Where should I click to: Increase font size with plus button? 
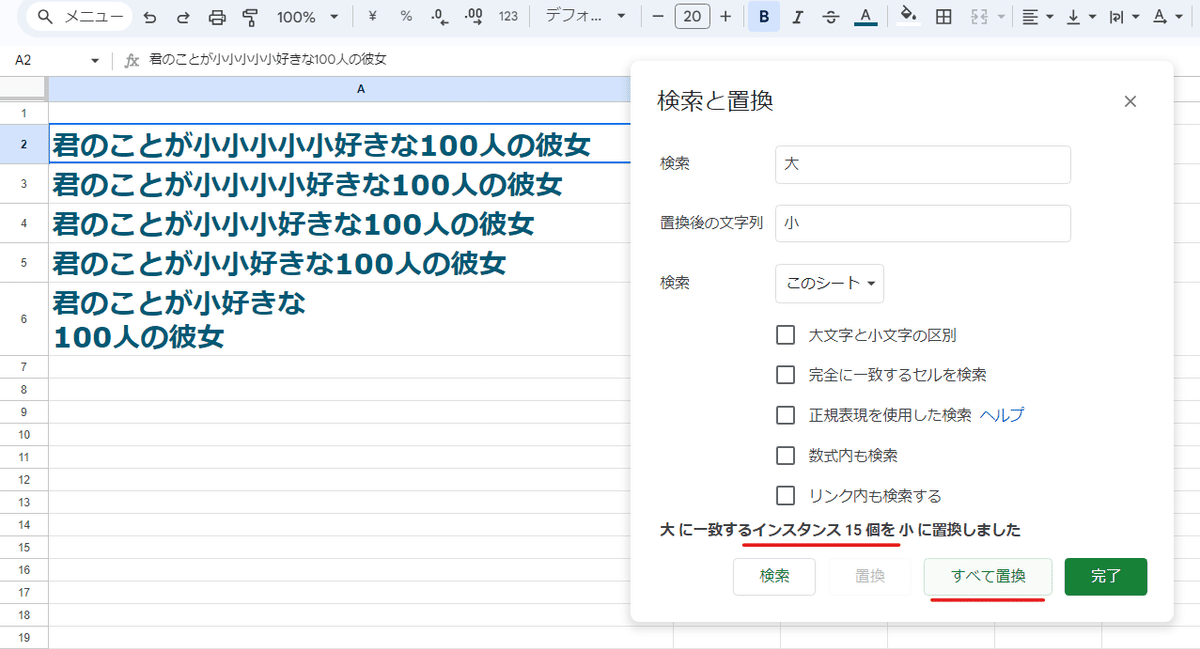pos(726,17)
